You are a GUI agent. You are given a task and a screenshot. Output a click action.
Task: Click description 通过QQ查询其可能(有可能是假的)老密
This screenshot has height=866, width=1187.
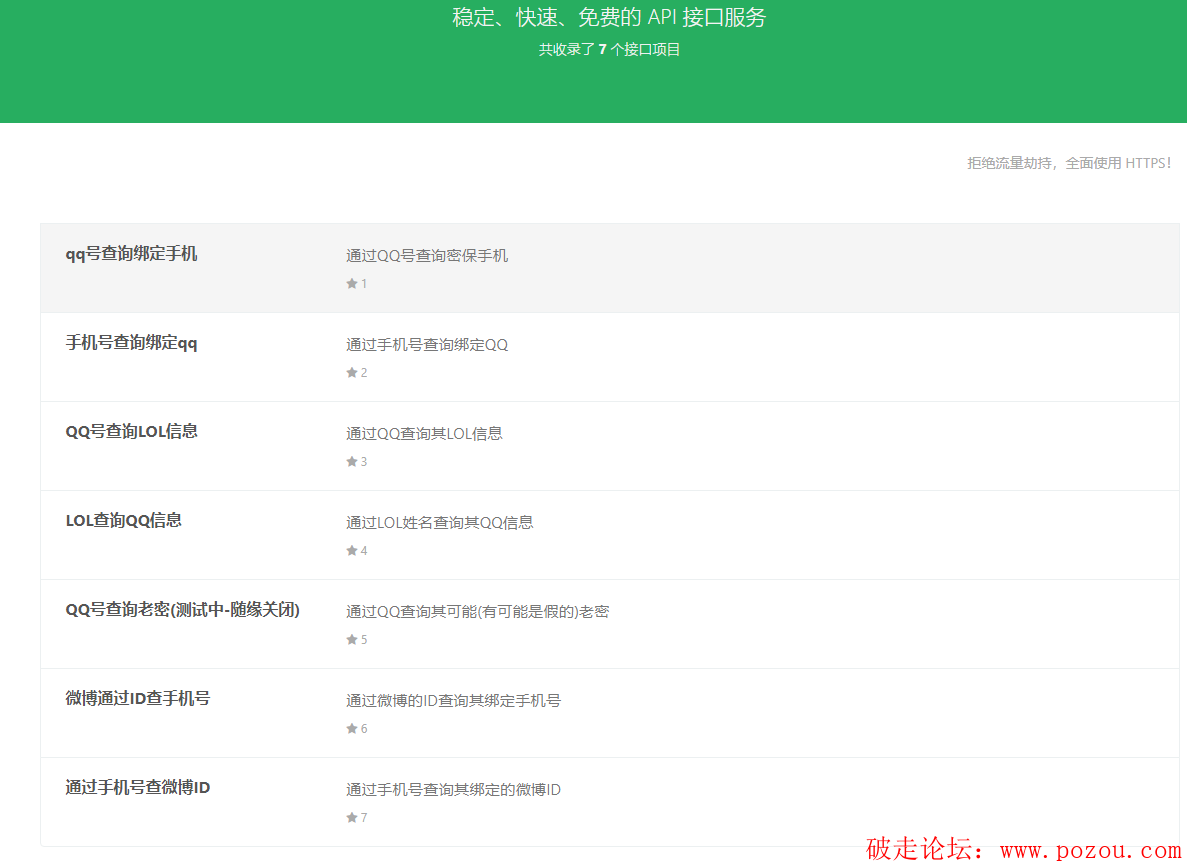point(478,612)
